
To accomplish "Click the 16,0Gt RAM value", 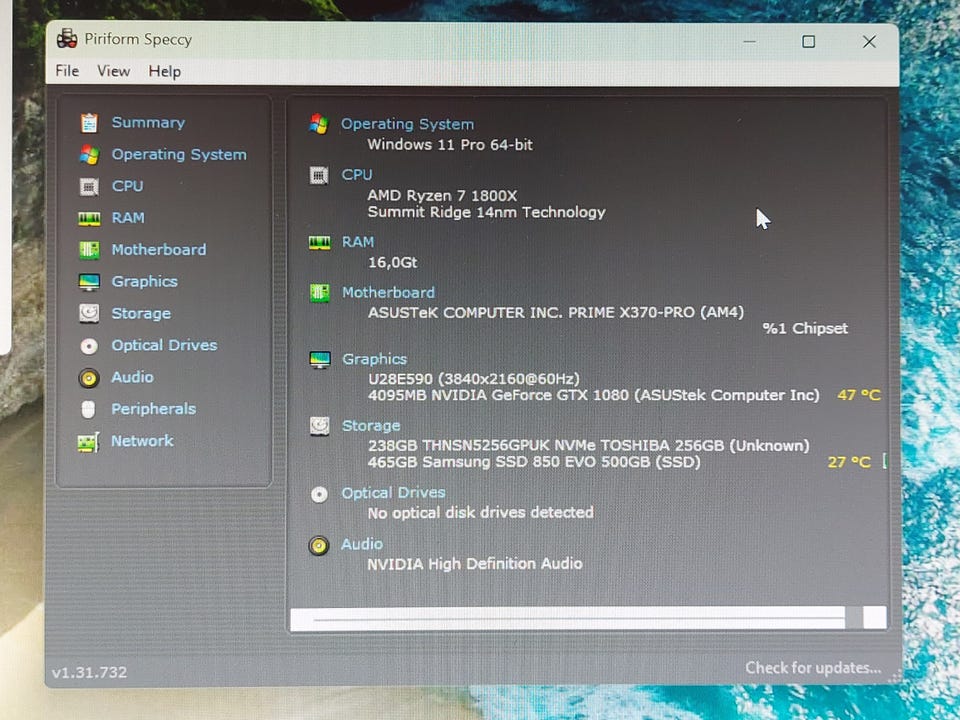I will 392,263.
